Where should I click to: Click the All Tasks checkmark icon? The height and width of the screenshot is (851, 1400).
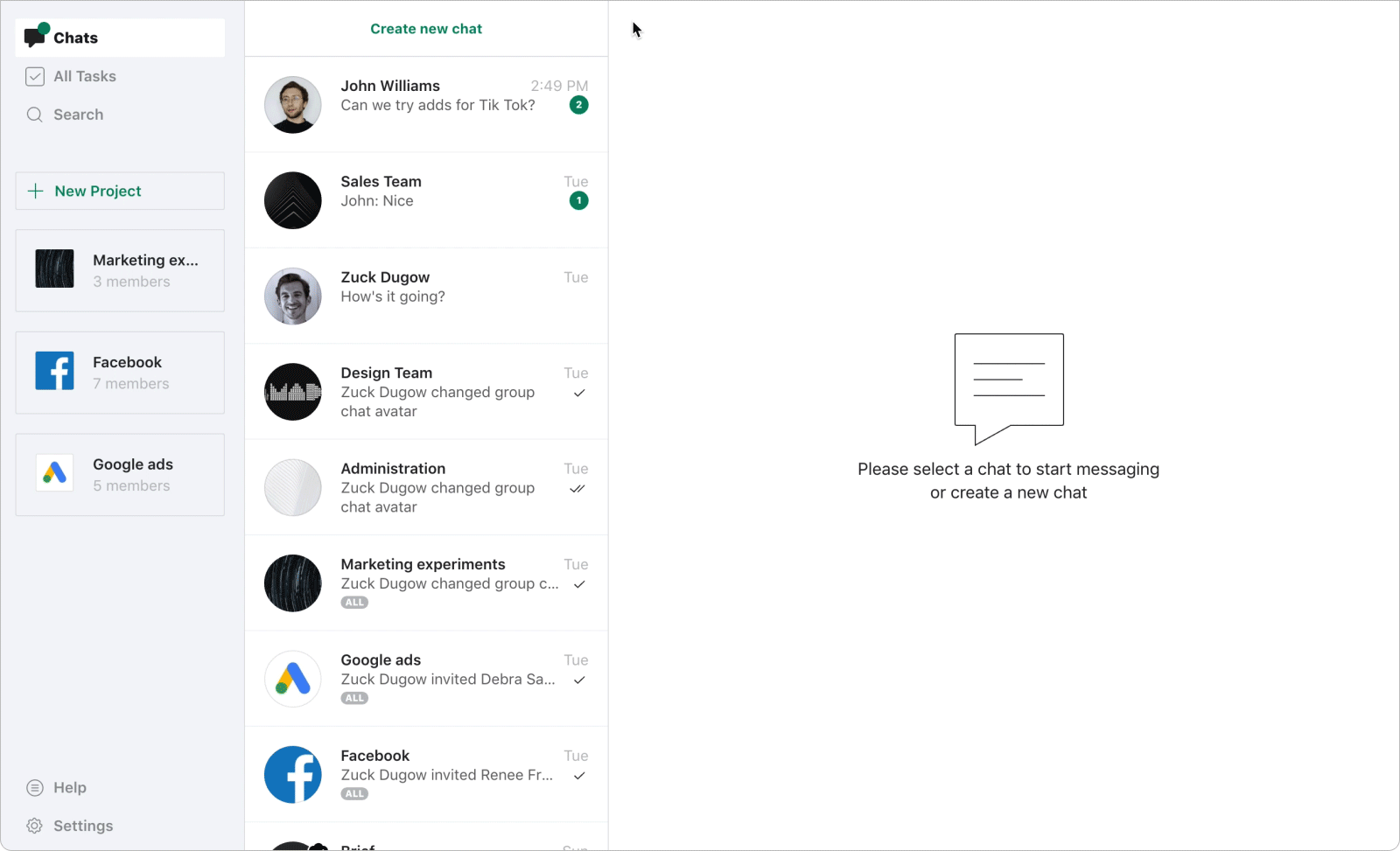pos(35,76)
